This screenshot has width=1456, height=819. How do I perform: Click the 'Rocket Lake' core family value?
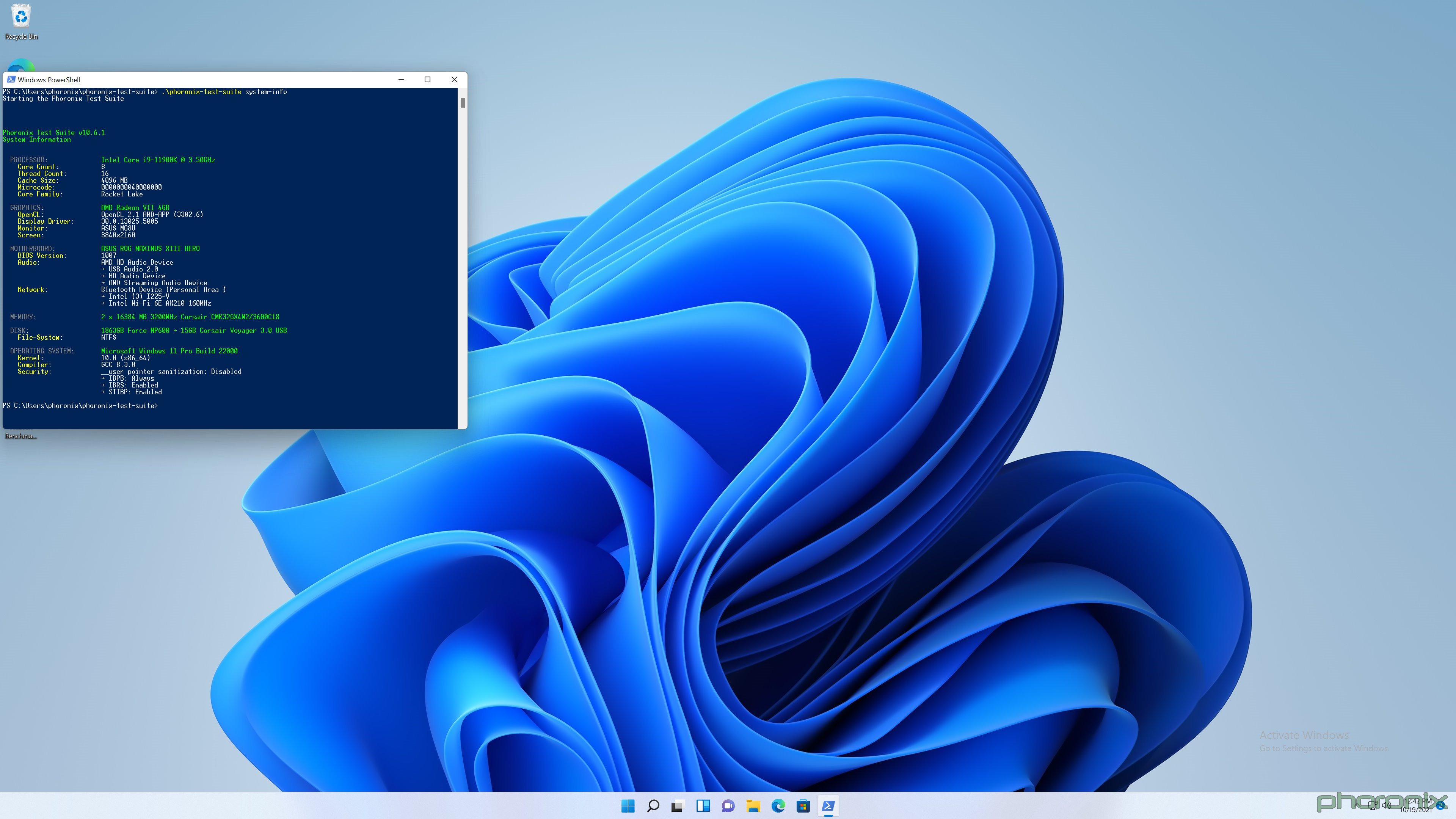(x=121, y=194)
